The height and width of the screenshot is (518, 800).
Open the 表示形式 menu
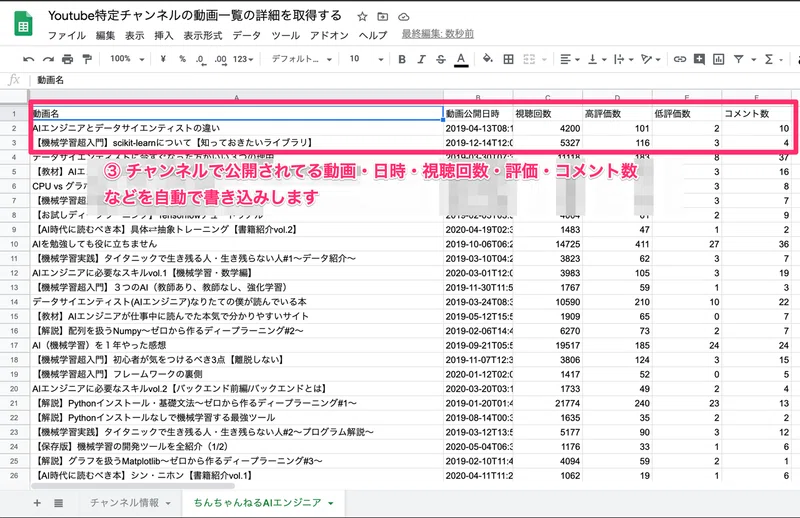(x=203, y=35)
